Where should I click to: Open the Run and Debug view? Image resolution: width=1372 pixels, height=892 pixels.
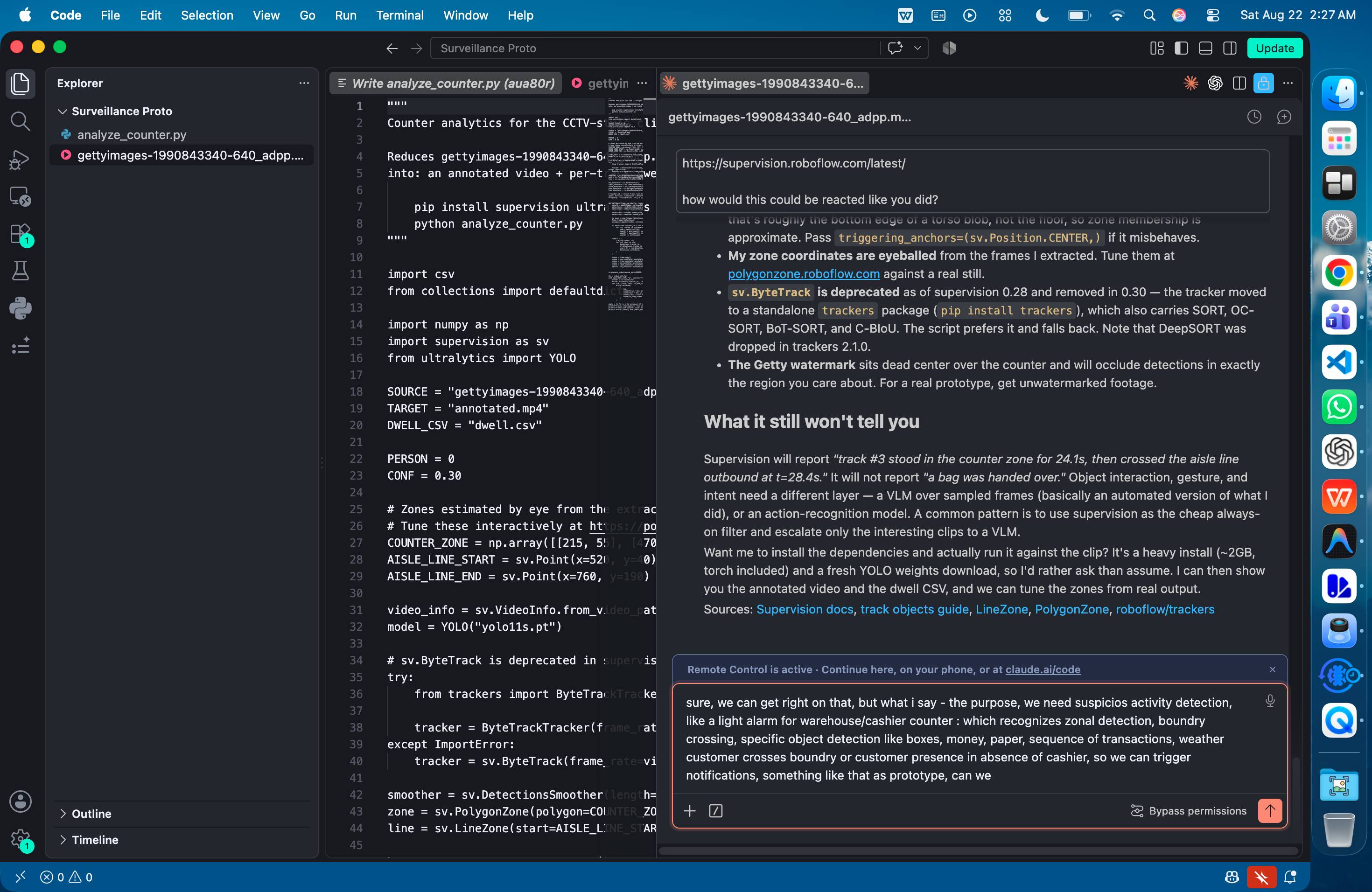pos(20,160)
